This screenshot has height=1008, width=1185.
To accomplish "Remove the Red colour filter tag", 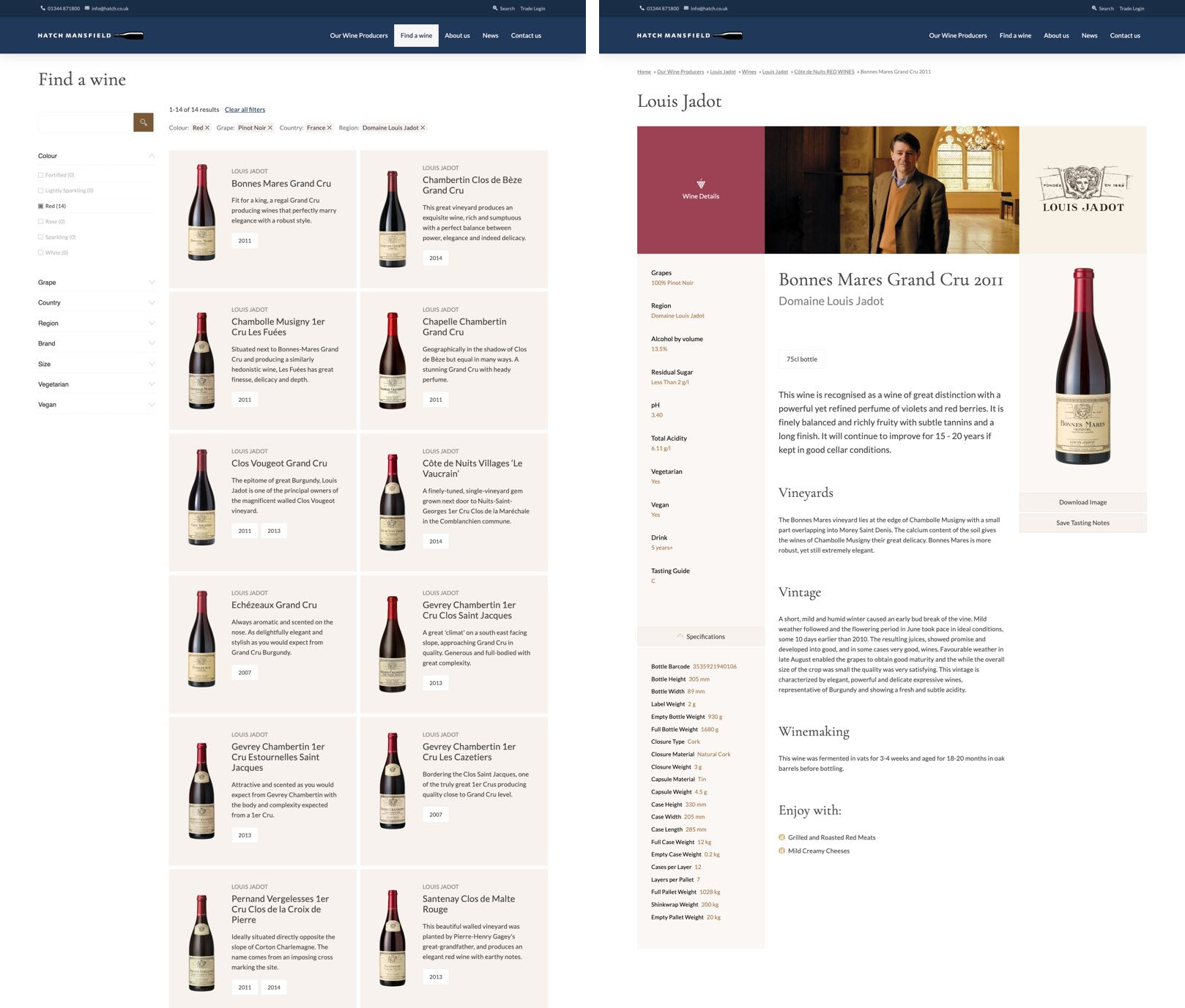I will (x=207, y=128).
